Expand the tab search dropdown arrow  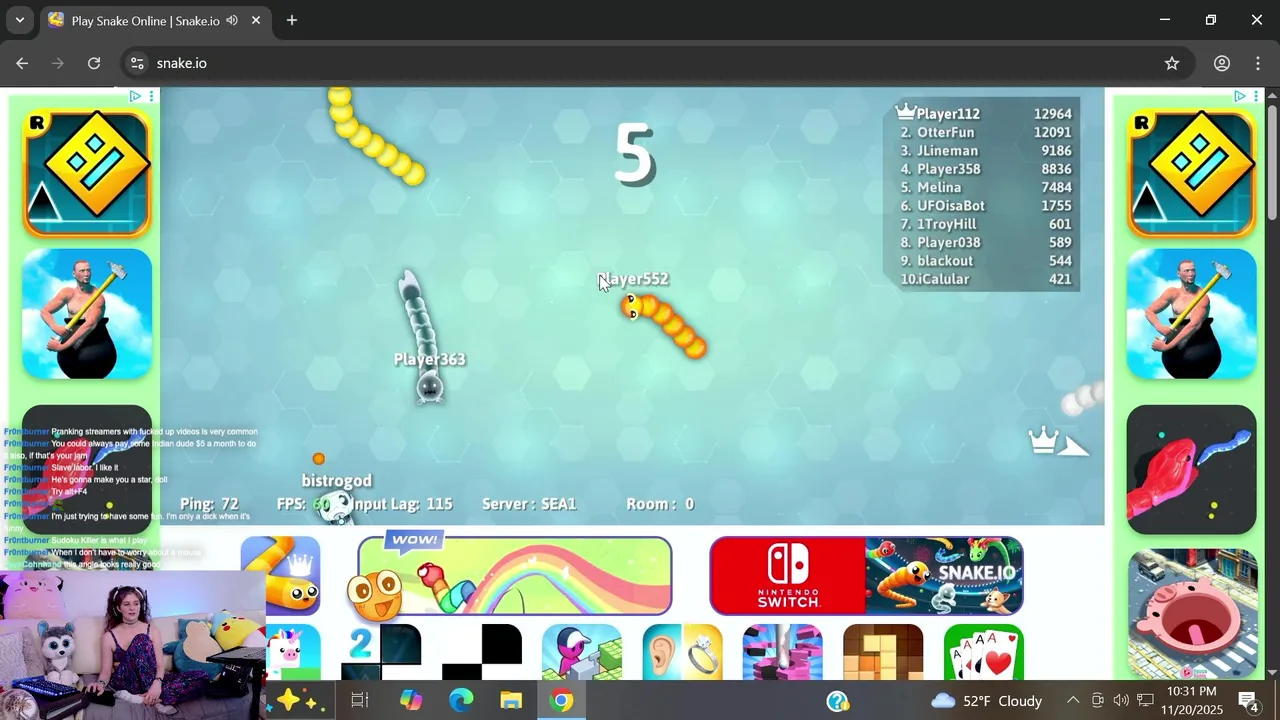click(19, 20)
